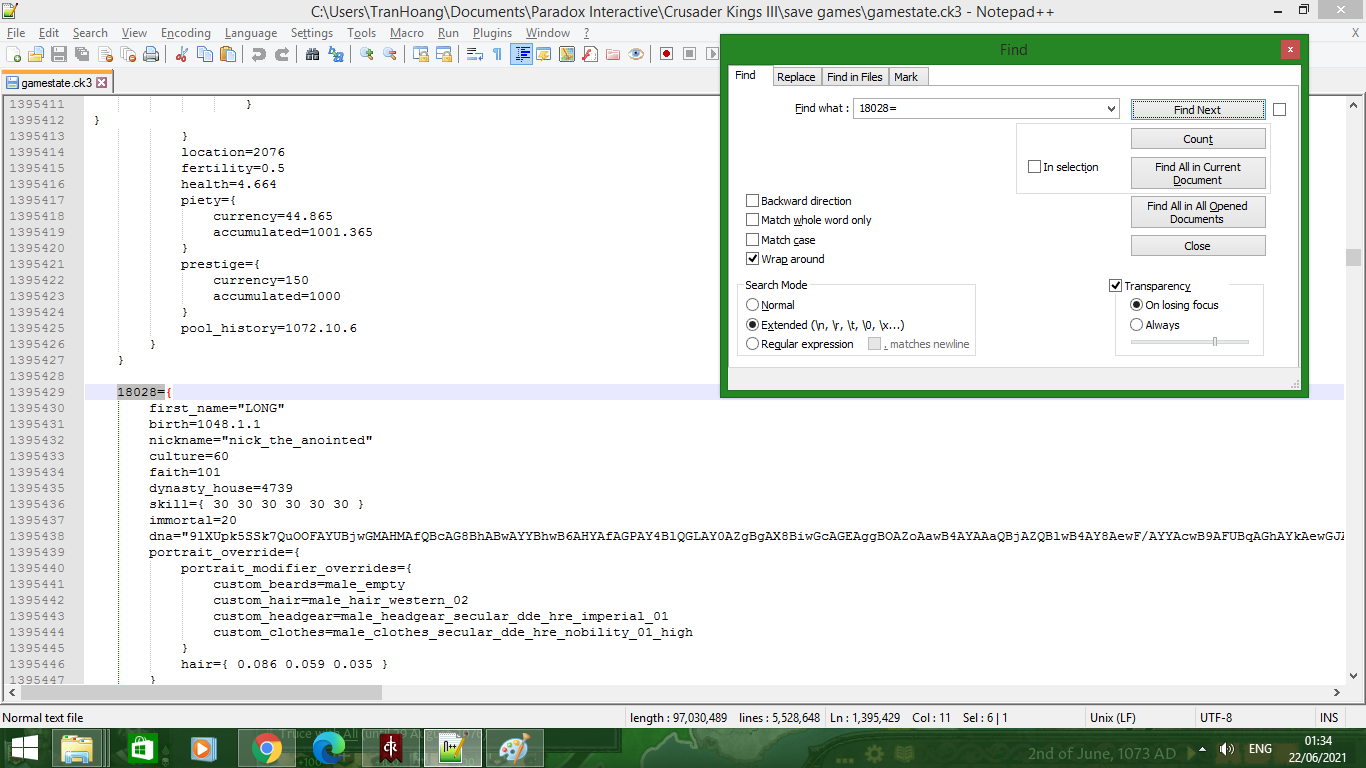Image resolution: width=1366 pixels, height=768 pixels.
Task: Copy selection with the toolbar Copy icon
Action: (x=205, y=54)
